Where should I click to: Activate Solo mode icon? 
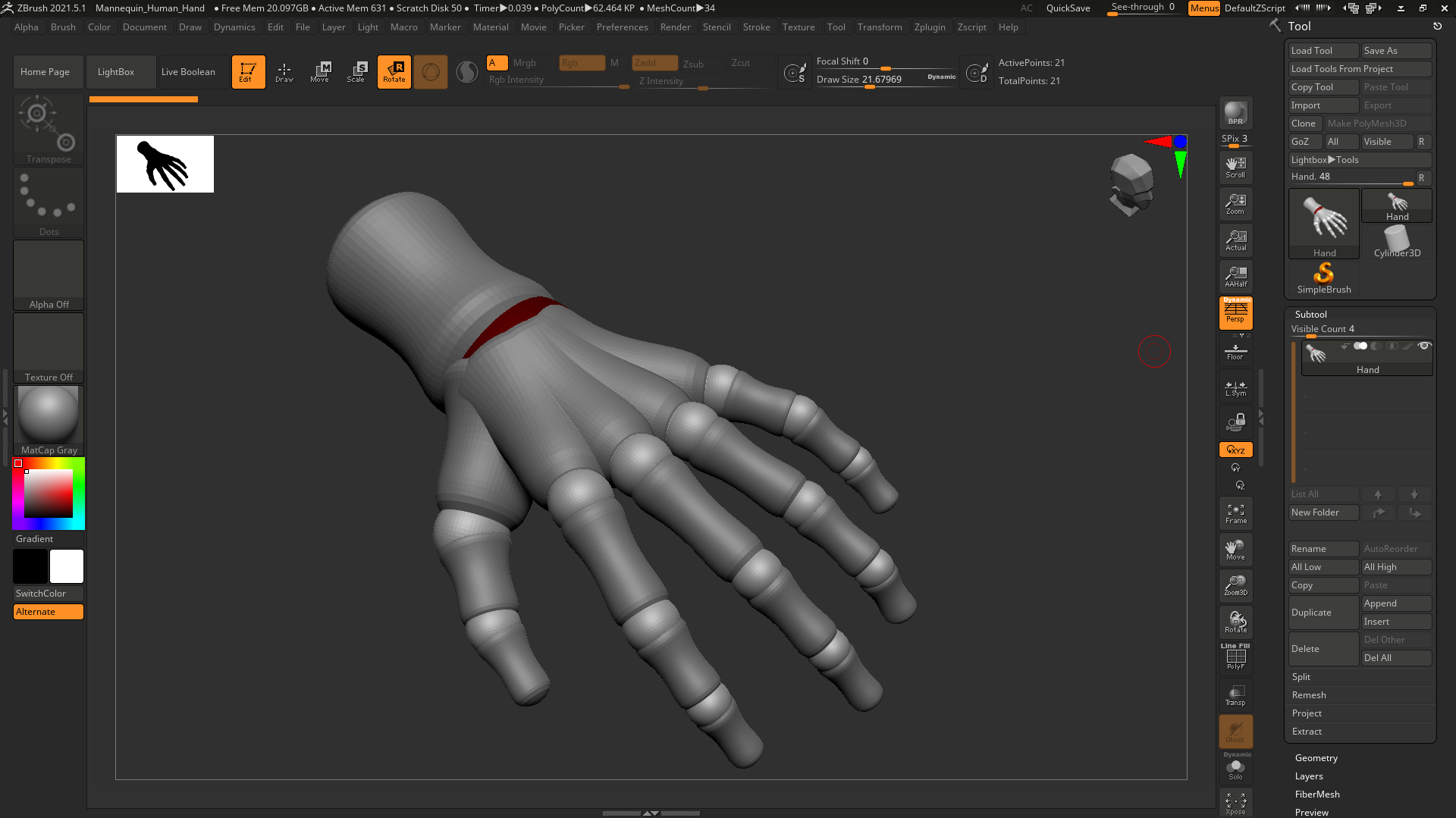pos(1235,769)
